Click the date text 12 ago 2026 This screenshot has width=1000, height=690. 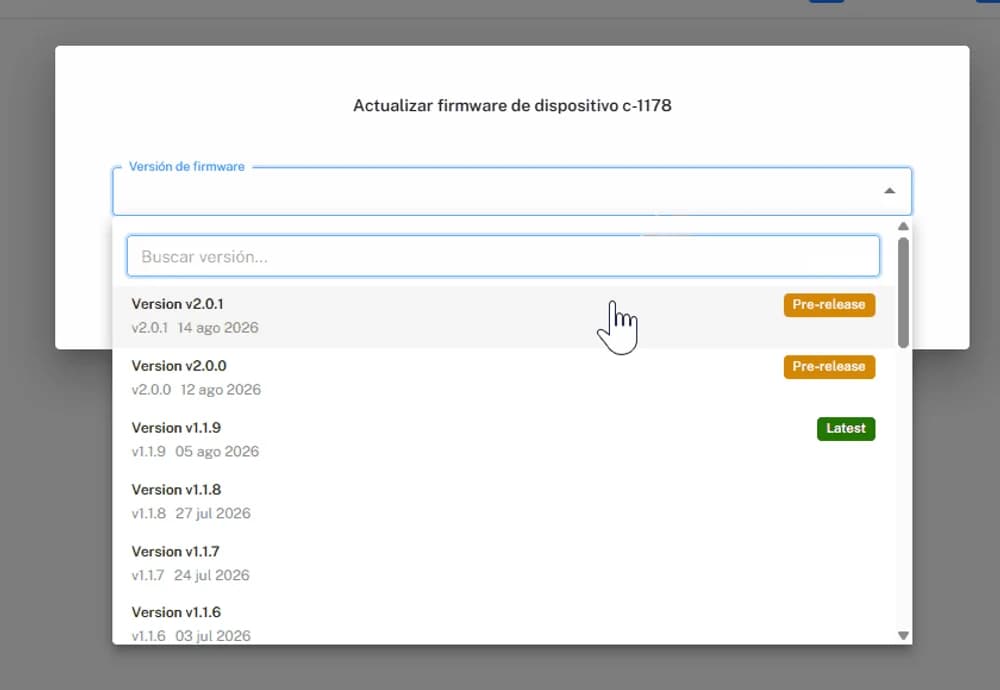click(221, 390)
